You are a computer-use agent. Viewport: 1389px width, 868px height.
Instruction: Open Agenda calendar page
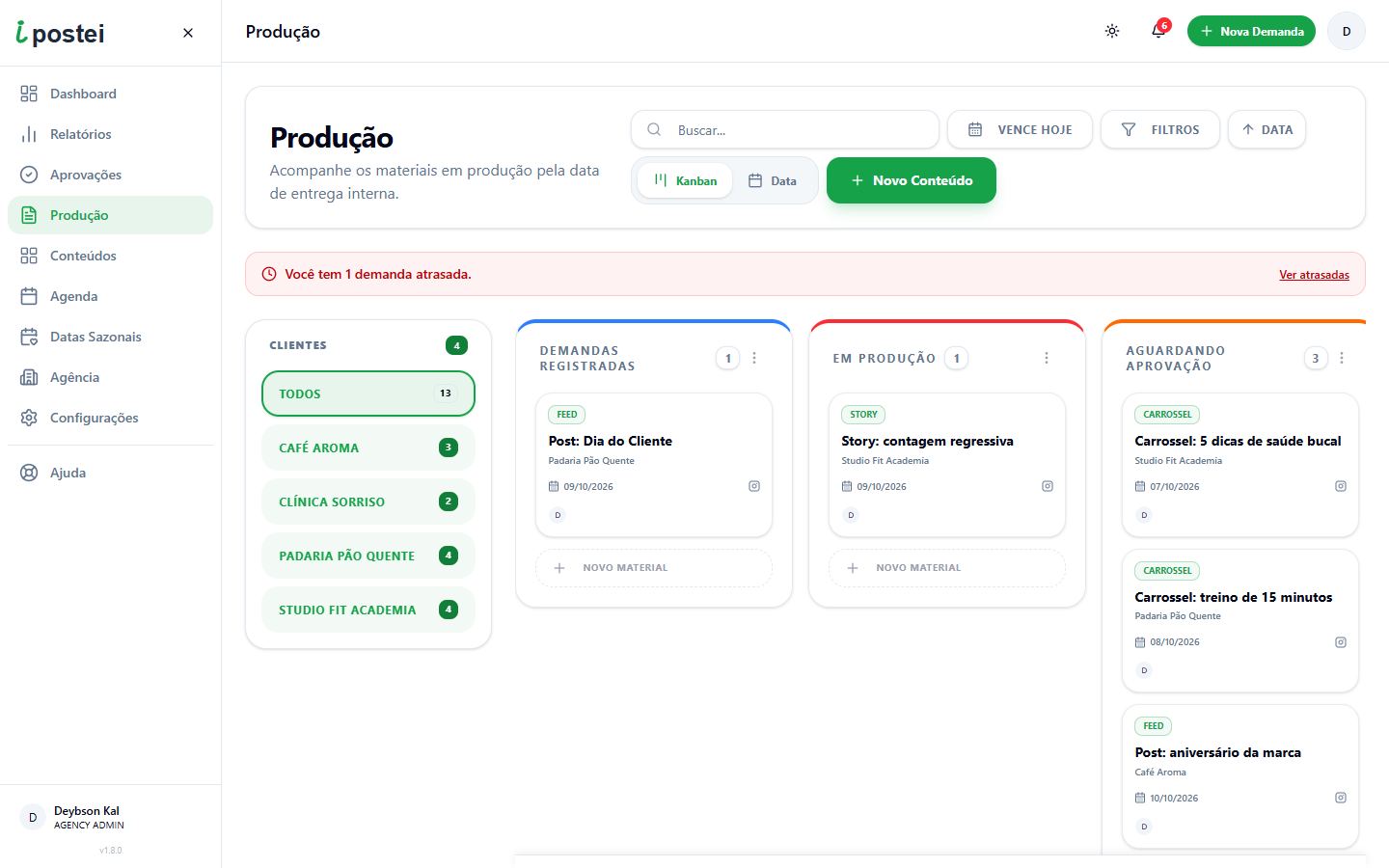pos(110,296)
